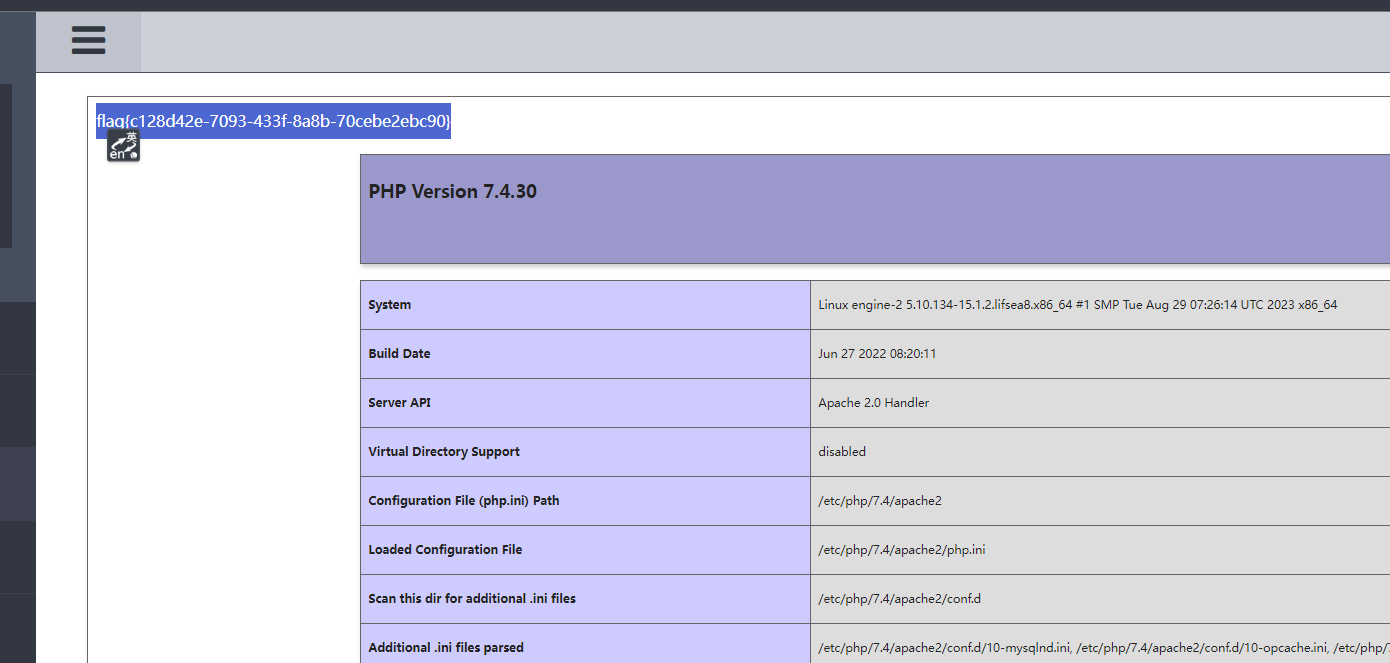Screen dimensions: 1390x663
Task: Select the Loaded Configuration File label
Action: [x=445, y=550]
